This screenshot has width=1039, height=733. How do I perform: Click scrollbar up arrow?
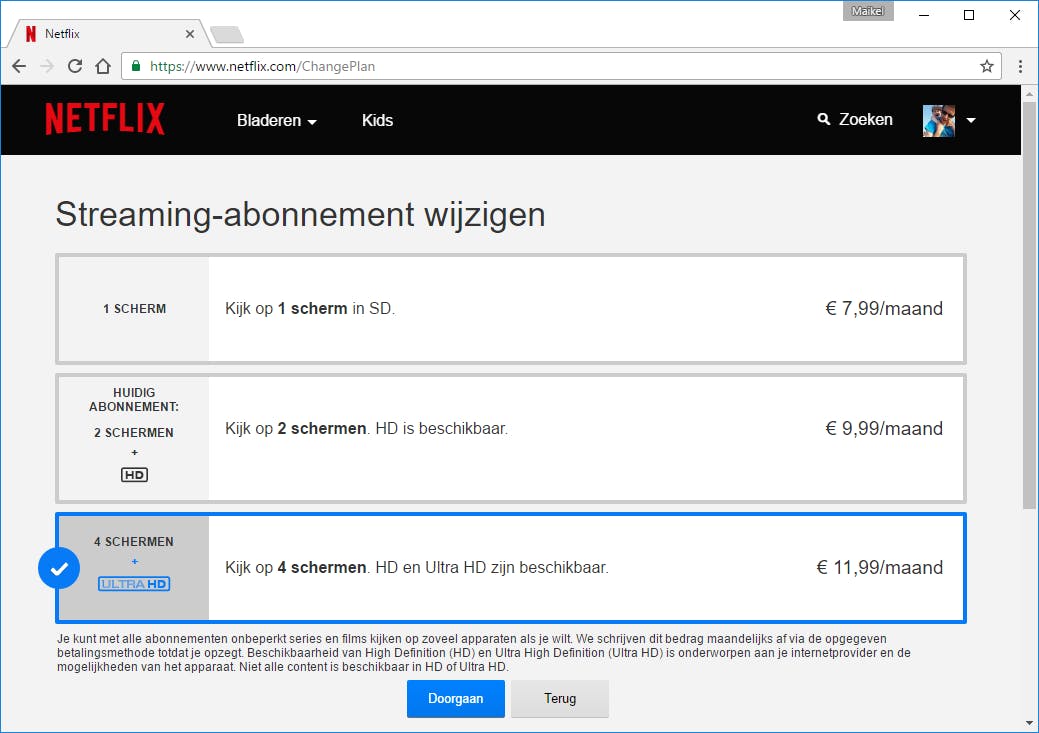1029,93
